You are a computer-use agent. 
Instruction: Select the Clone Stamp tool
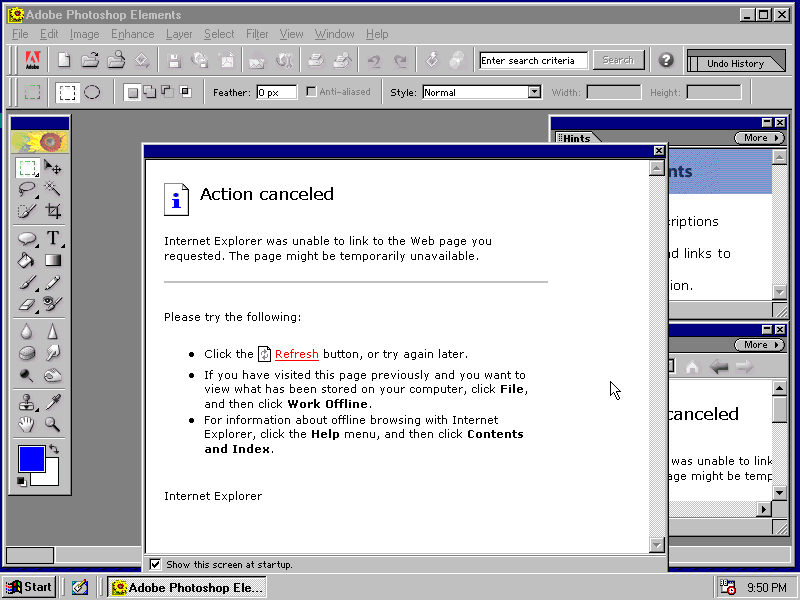click(27, 403)
